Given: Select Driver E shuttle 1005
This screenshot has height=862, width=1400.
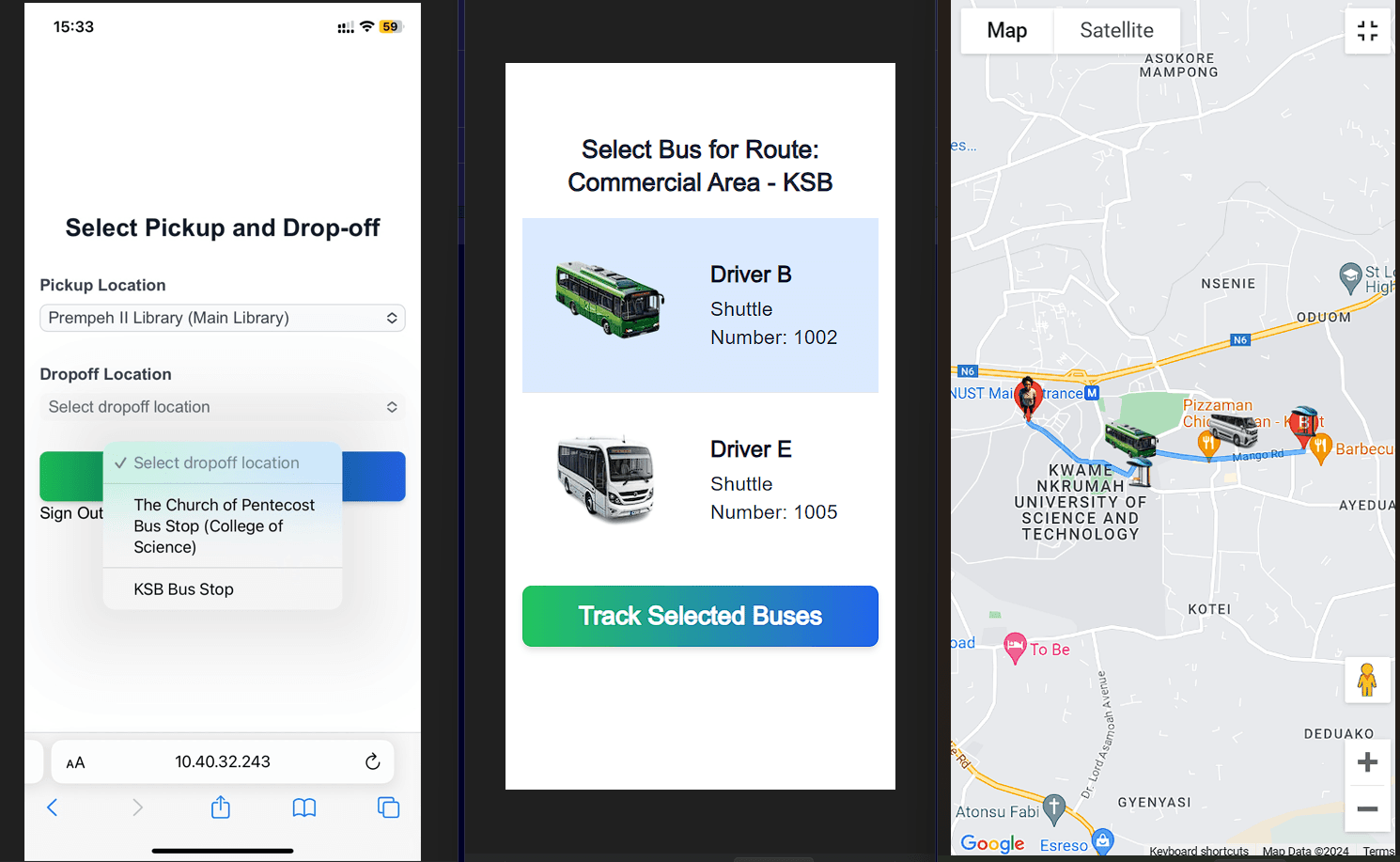Looking at the screenshot, I should point(700,480).
